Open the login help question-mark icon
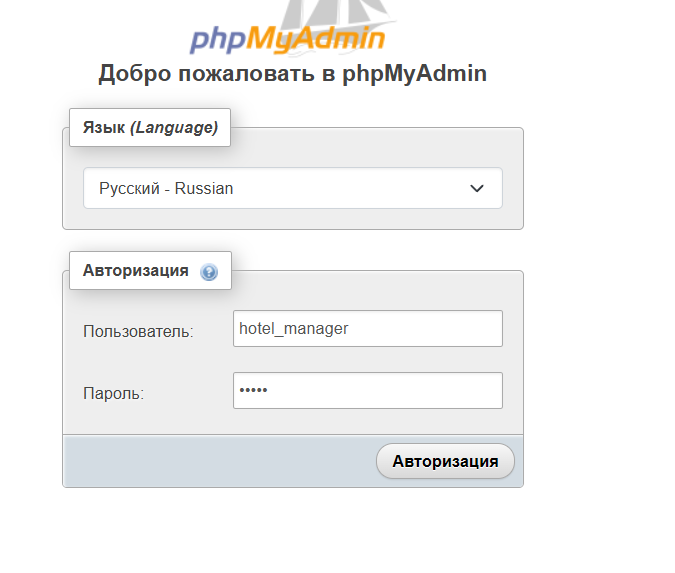Viewport: 675px width, 573px height. pyautogui.click(x=209, y=272)
